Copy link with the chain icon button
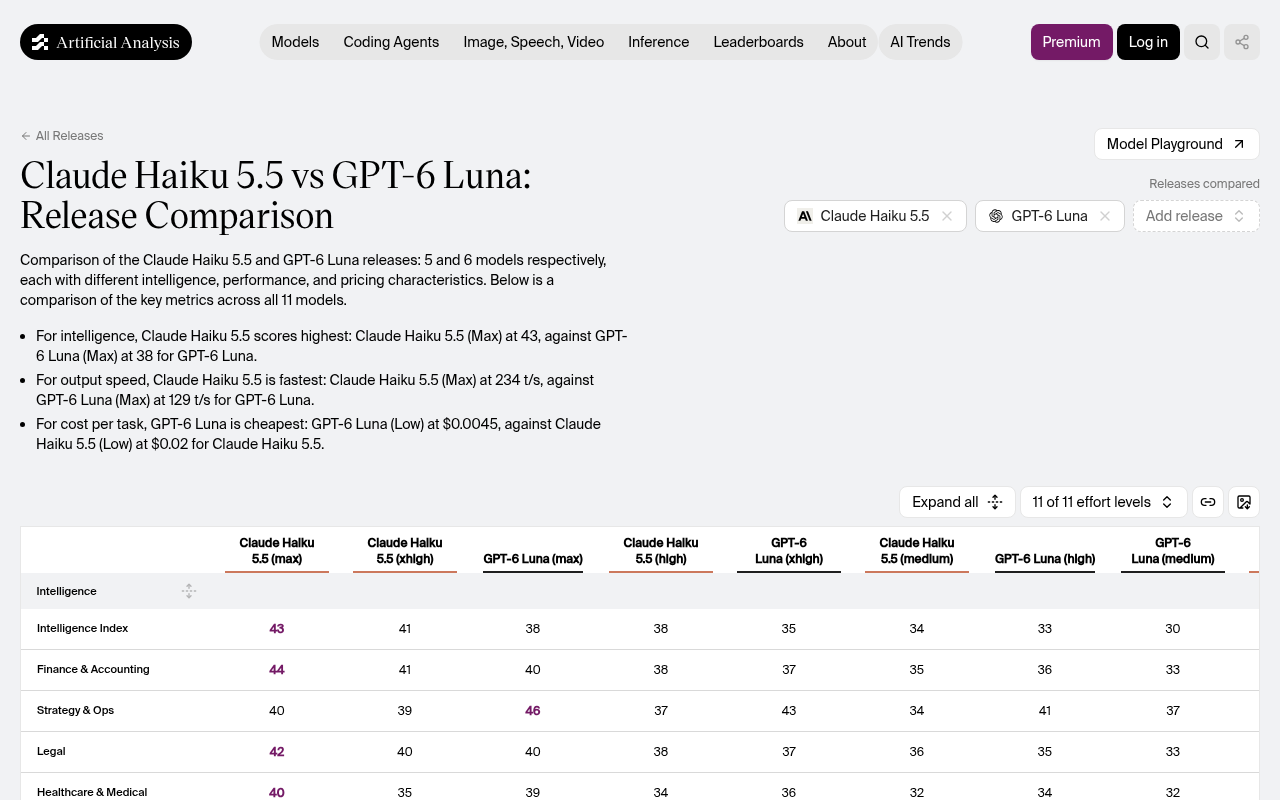The image size is (1280, 800). coord(1208,502)
